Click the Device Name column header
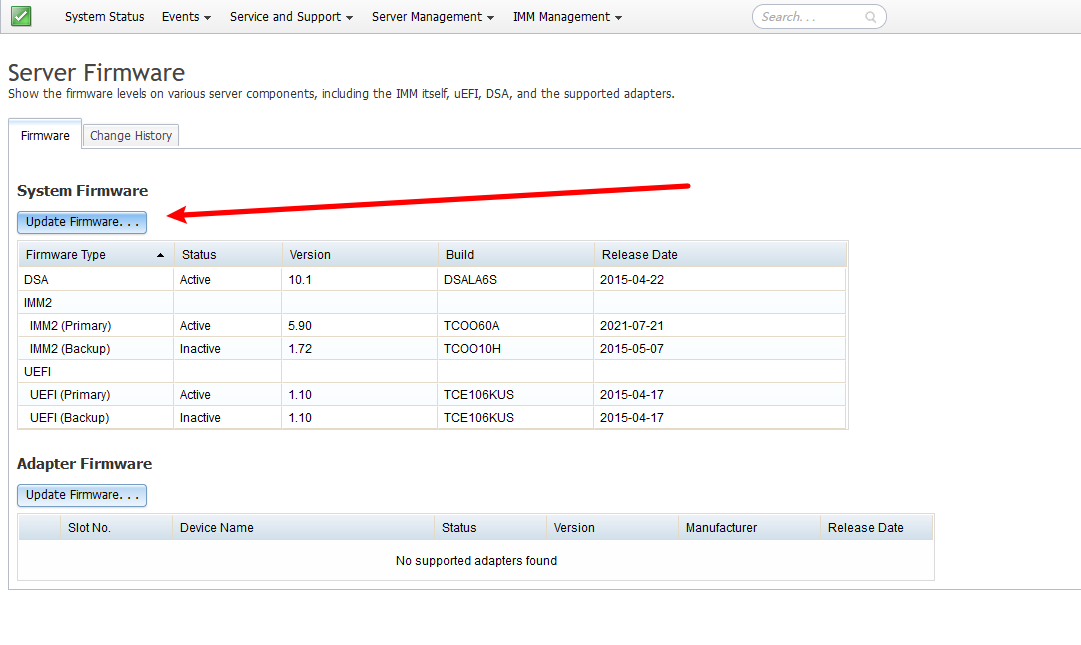The height and width of the screenshot is (645, 1081). 216,528
